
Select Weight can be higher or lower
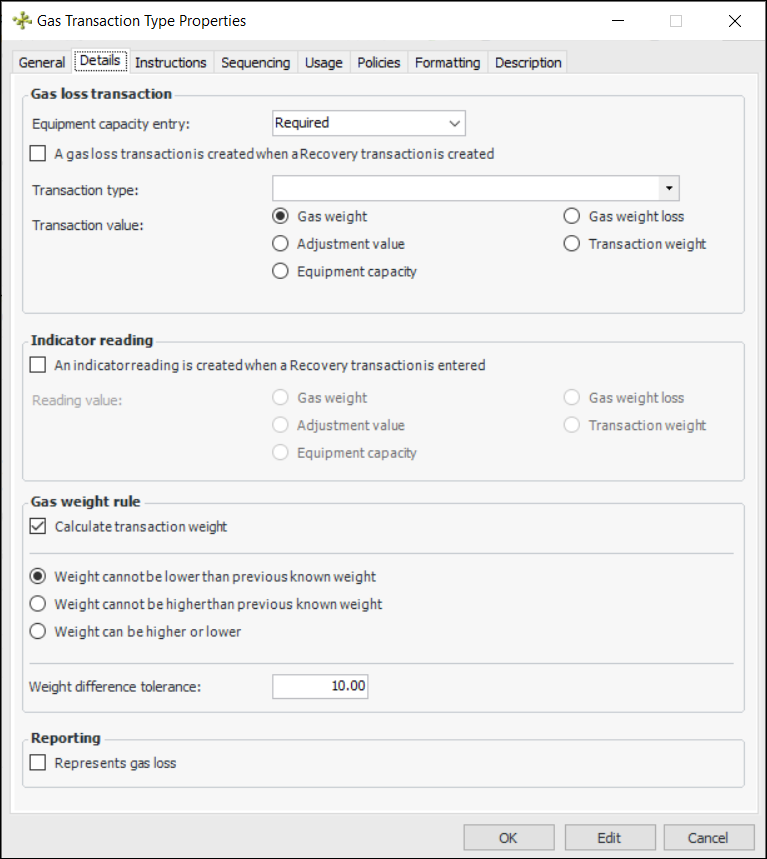[x=38, y=631]
